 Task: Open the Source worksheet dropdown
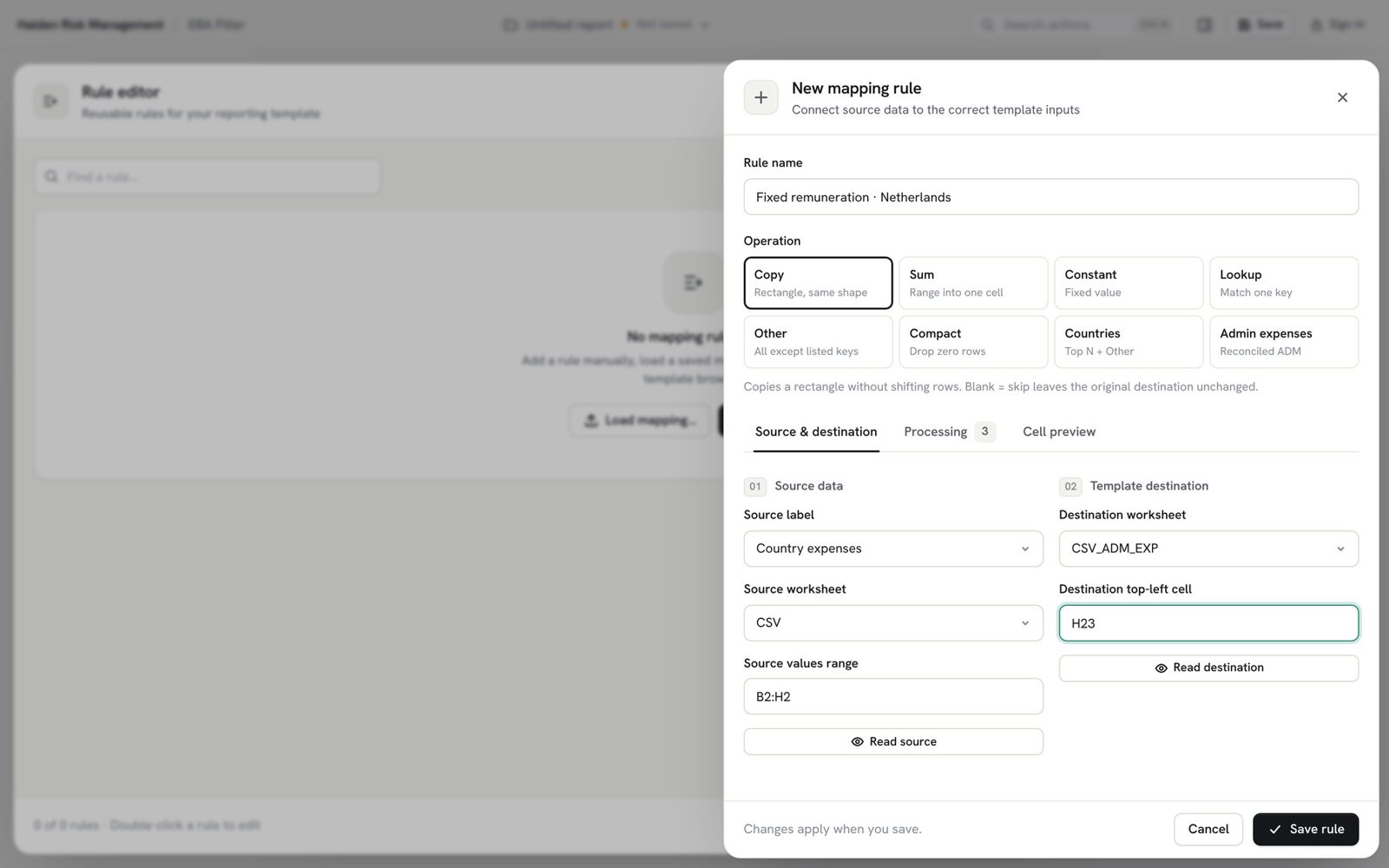[x=893, y=623]
